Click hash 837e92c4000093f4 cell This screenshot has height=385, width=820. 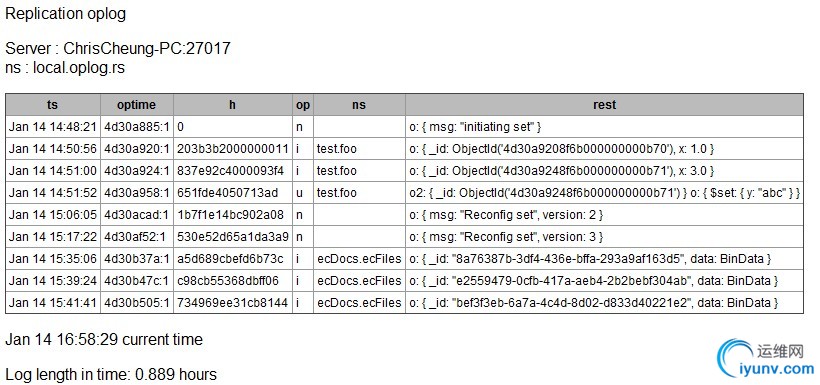click(x=233, y=171)
